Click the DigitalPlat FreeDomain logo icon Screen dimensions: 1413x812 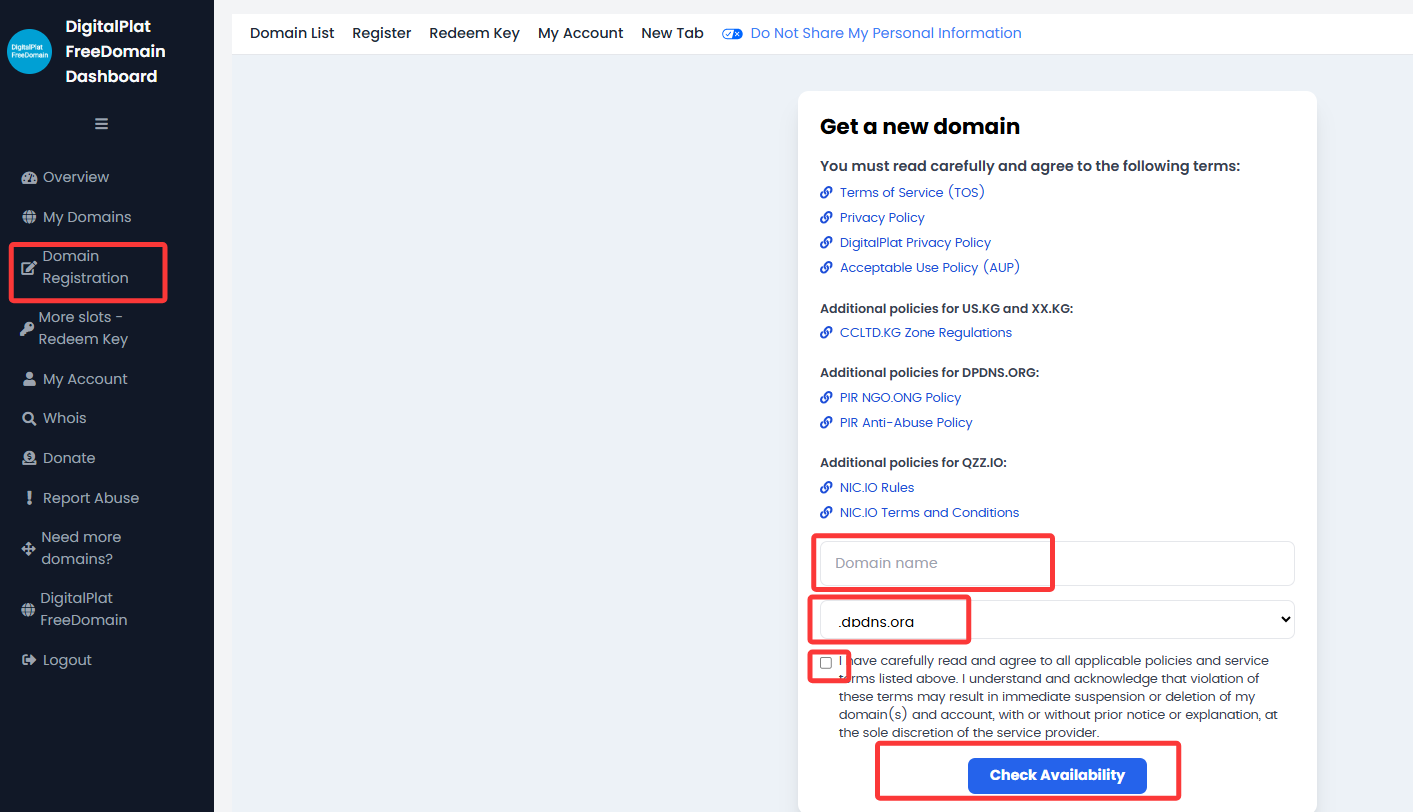pos(30,51)
